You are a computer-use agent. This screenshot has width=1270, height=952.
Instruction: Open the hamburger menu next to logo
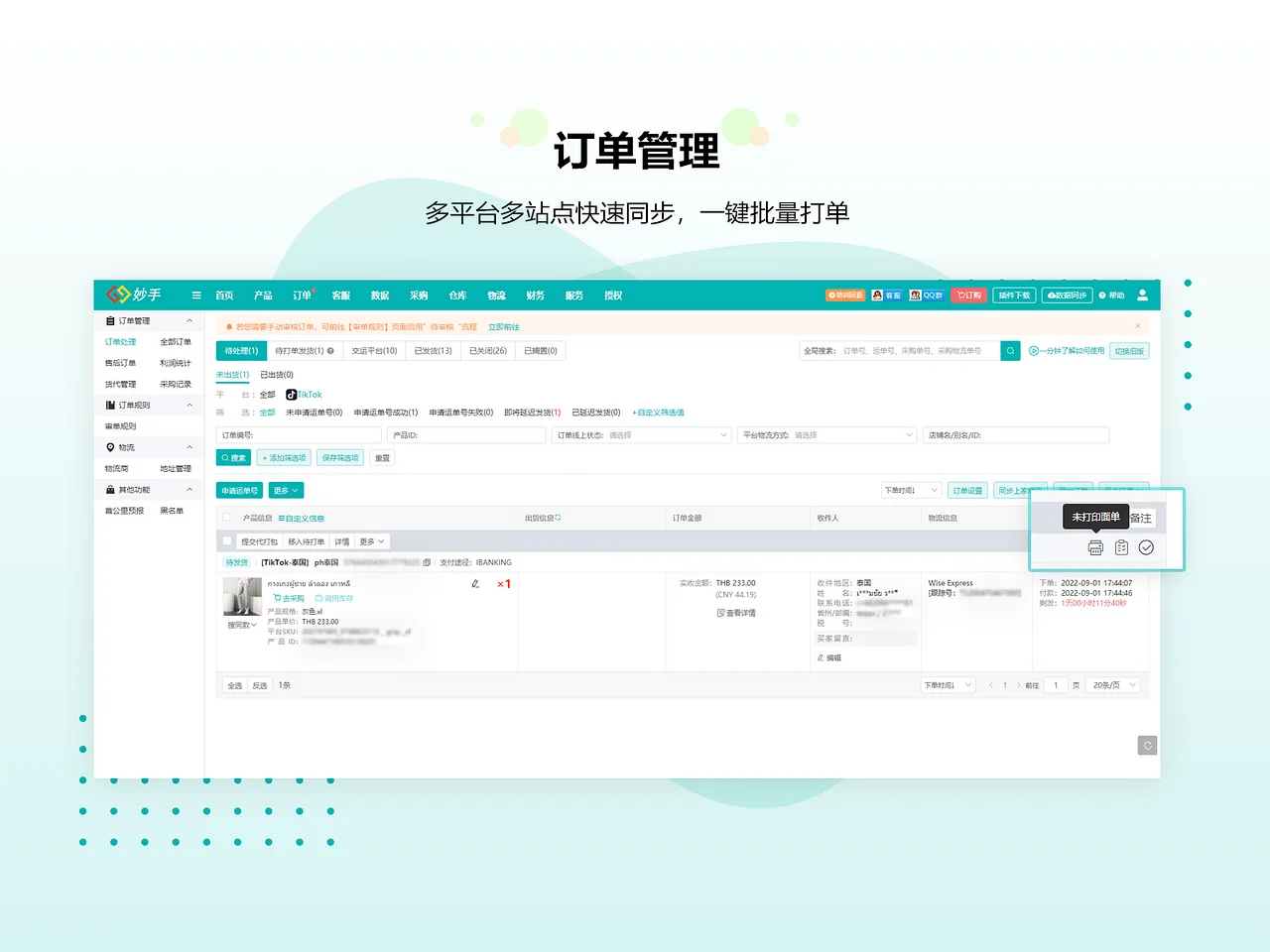coord(194,295)
